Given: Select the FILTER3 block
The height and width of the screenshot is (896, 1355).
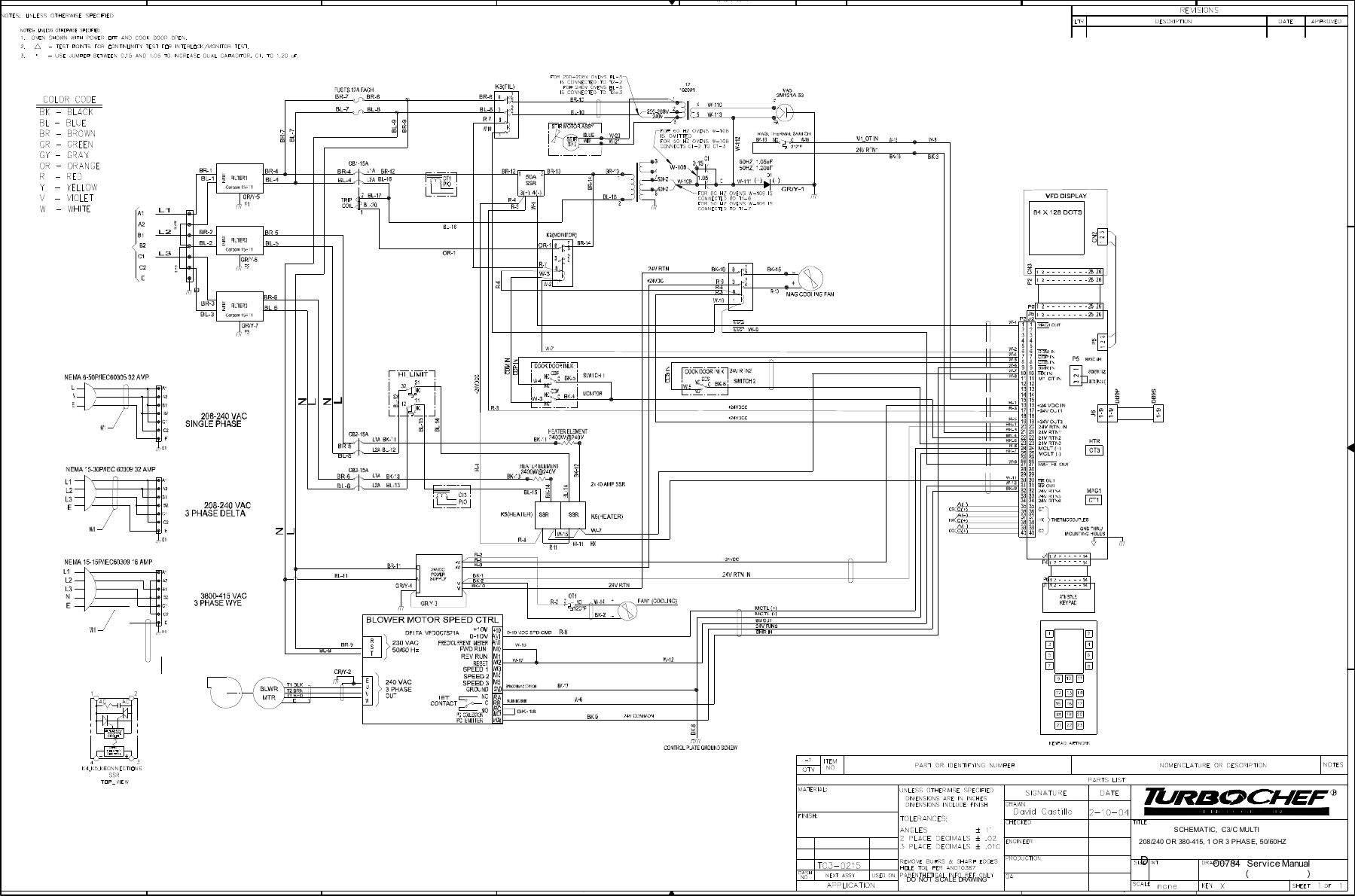Looking at the screenshot, I should (240, 307).
